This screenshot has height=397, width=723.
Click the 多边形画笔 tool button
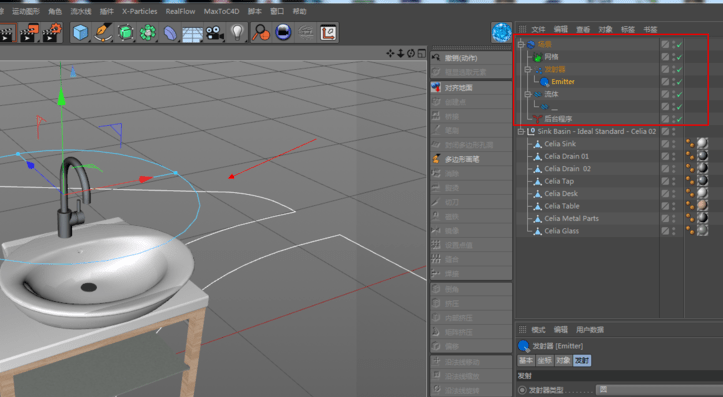[x=471, y=159]
